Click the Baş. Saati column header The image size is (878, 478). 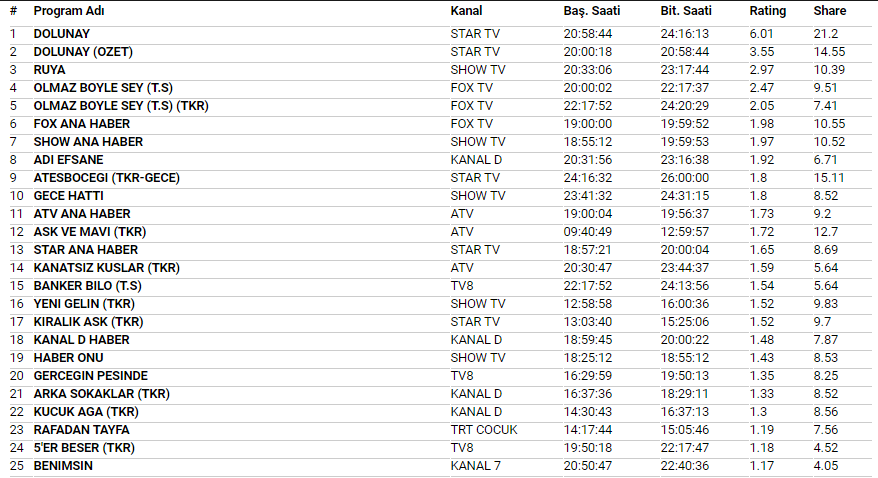pos(591,11)
